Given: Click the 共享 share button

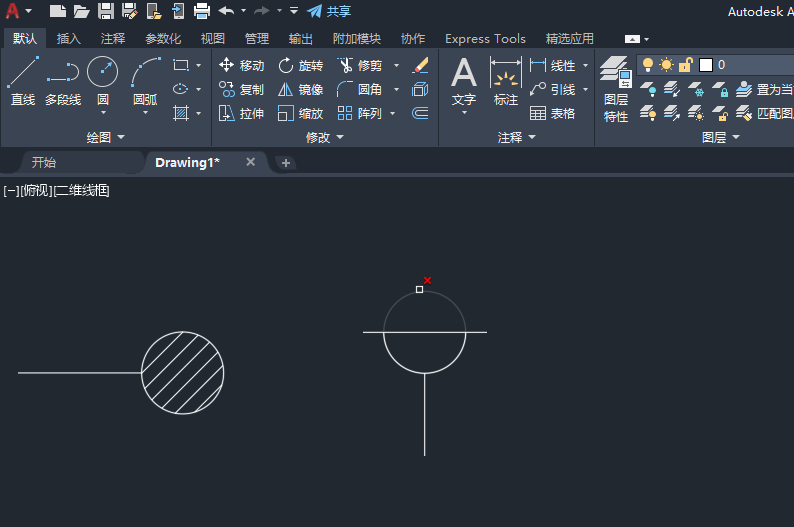Looking at the screenshot, I should point(329,11).
